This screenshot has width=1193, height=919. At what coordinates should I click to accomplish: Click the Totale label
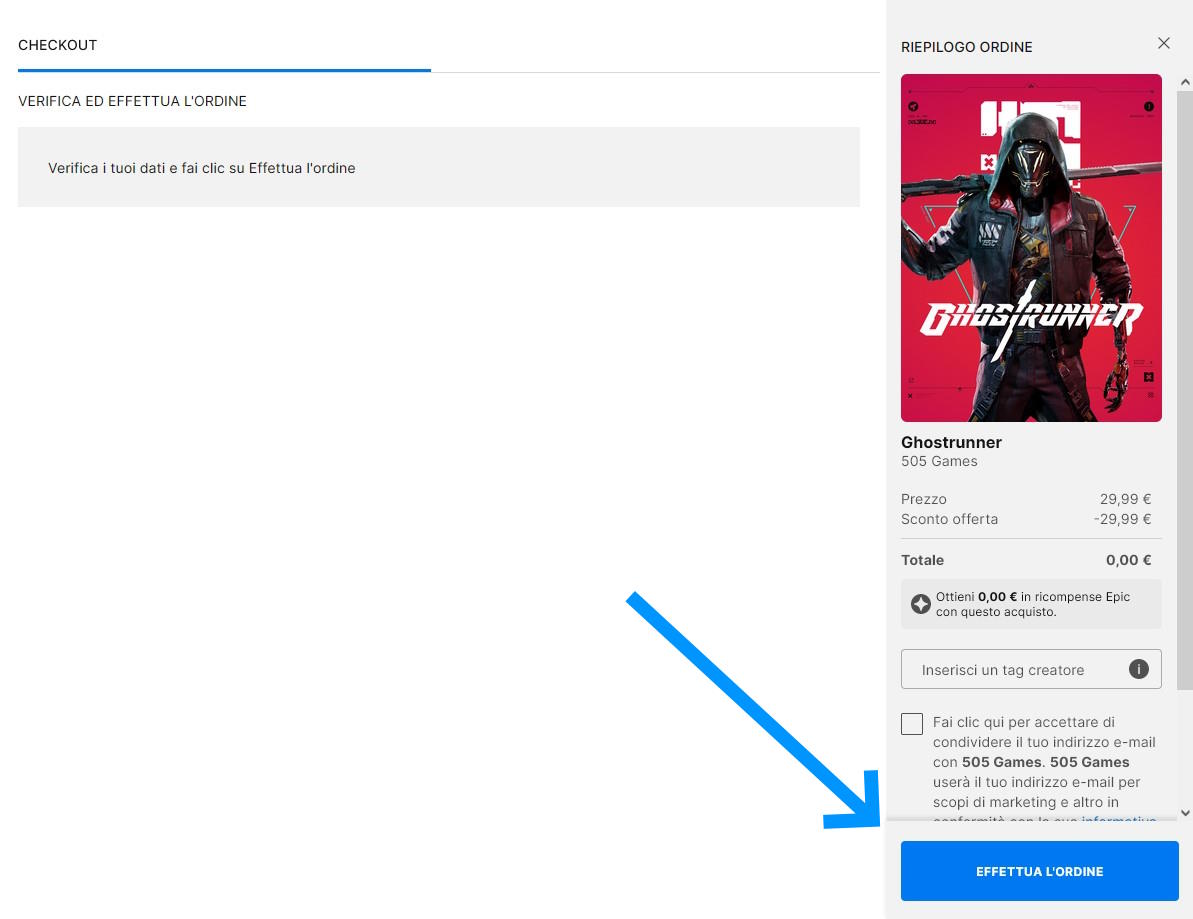pos(922,560)
